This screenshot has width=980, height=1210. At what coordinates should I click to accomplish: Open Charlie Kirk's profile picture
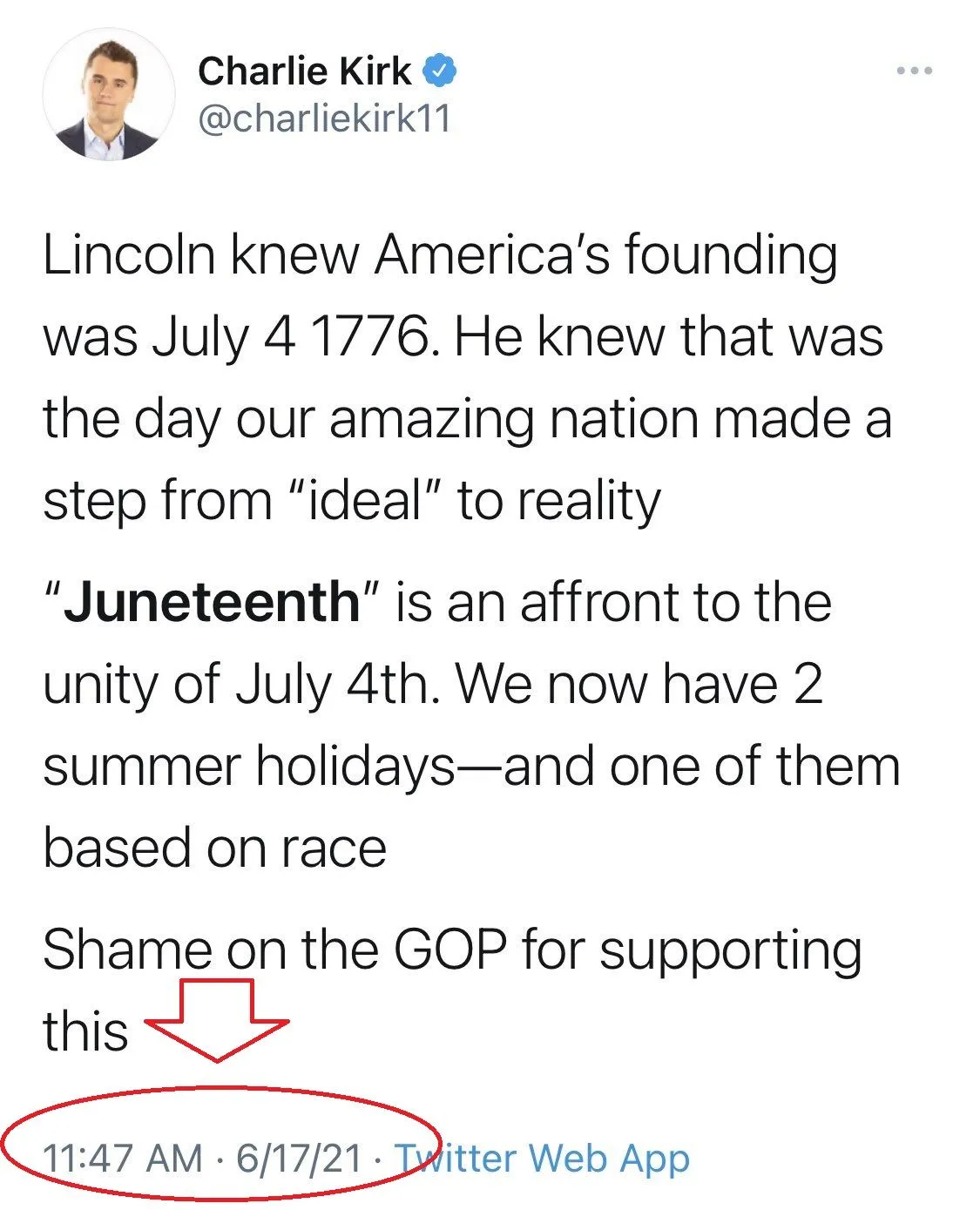(x=109, y=96)
